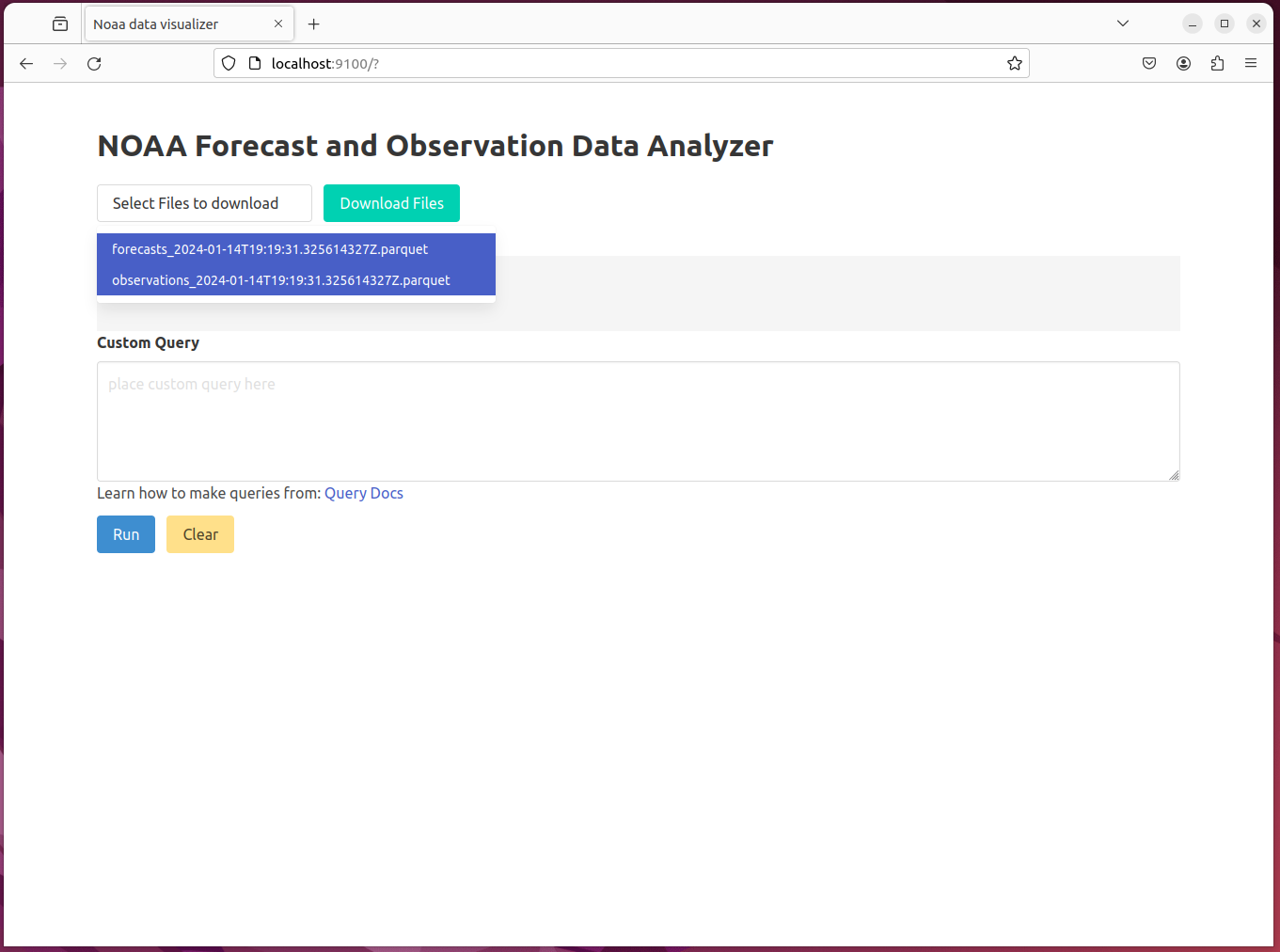Open the Firefox View icon

pos(60,24)
